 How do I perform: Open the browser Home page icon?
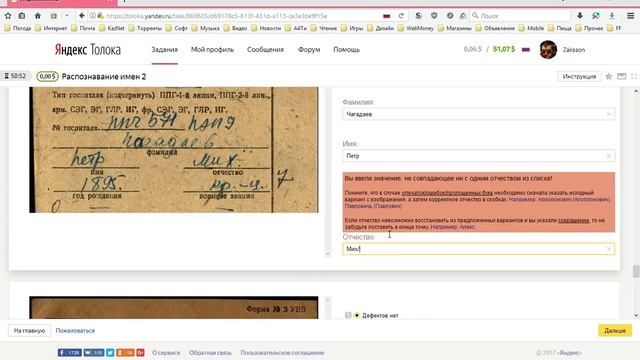tap(38, 16)
